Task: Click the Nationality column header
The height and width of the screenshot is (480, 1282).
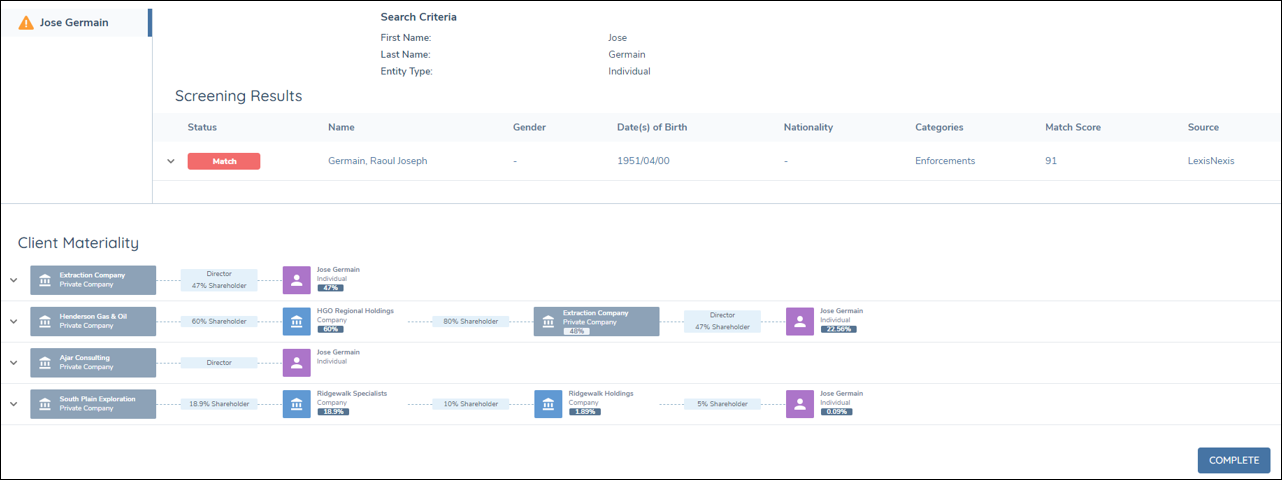Action: (808, 127)
